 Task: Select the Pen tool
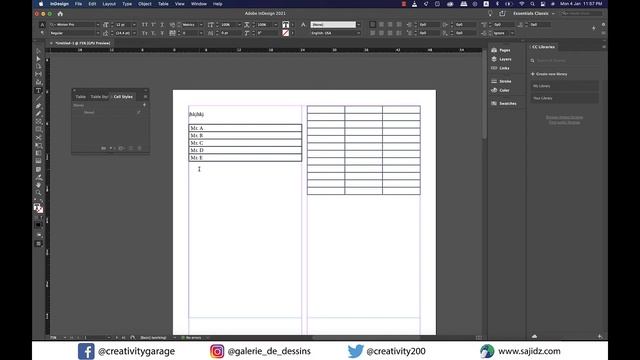38,106
